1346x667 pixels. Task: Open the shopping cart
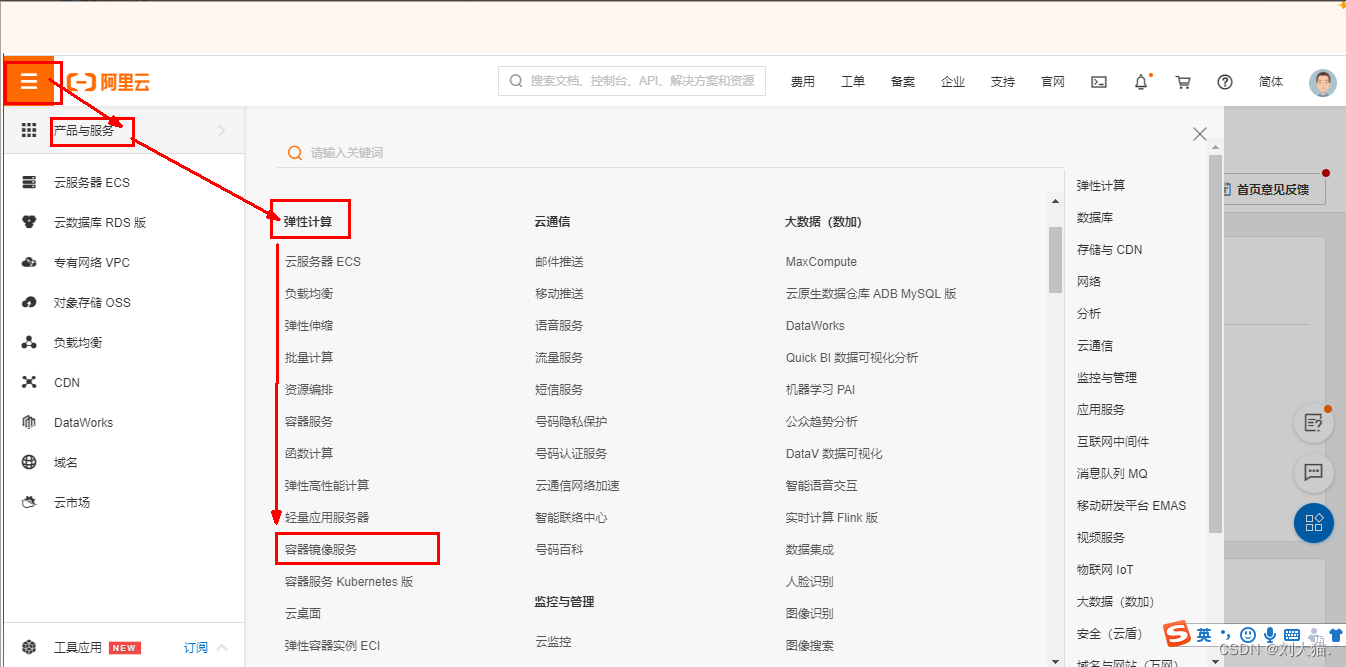click(x=1183, y=82)
